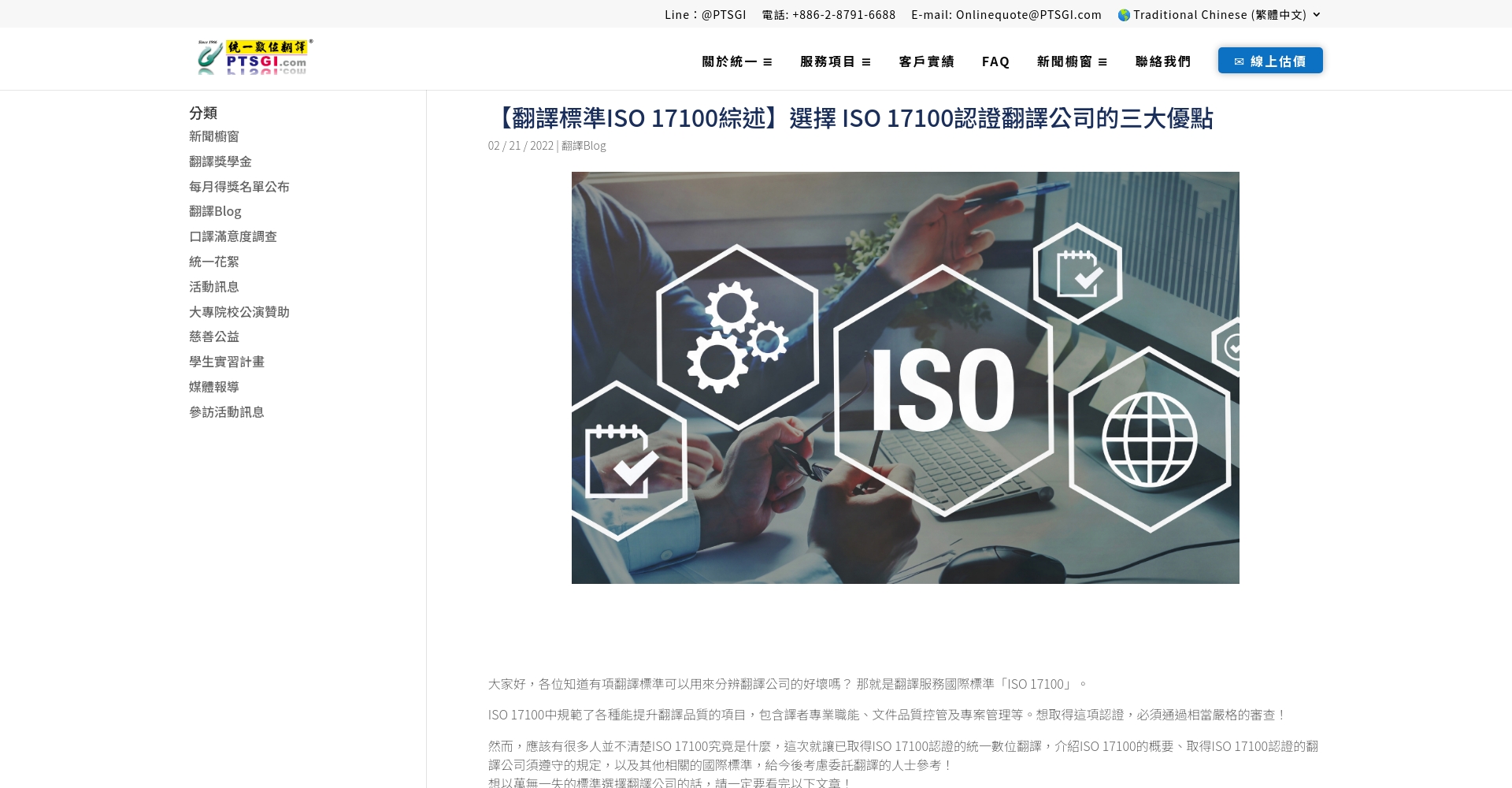The width and height of the screenshot is (1512, 788).
Task: Open the 翻譯獎學金 category in the sidebar
Action: (220, 161)
